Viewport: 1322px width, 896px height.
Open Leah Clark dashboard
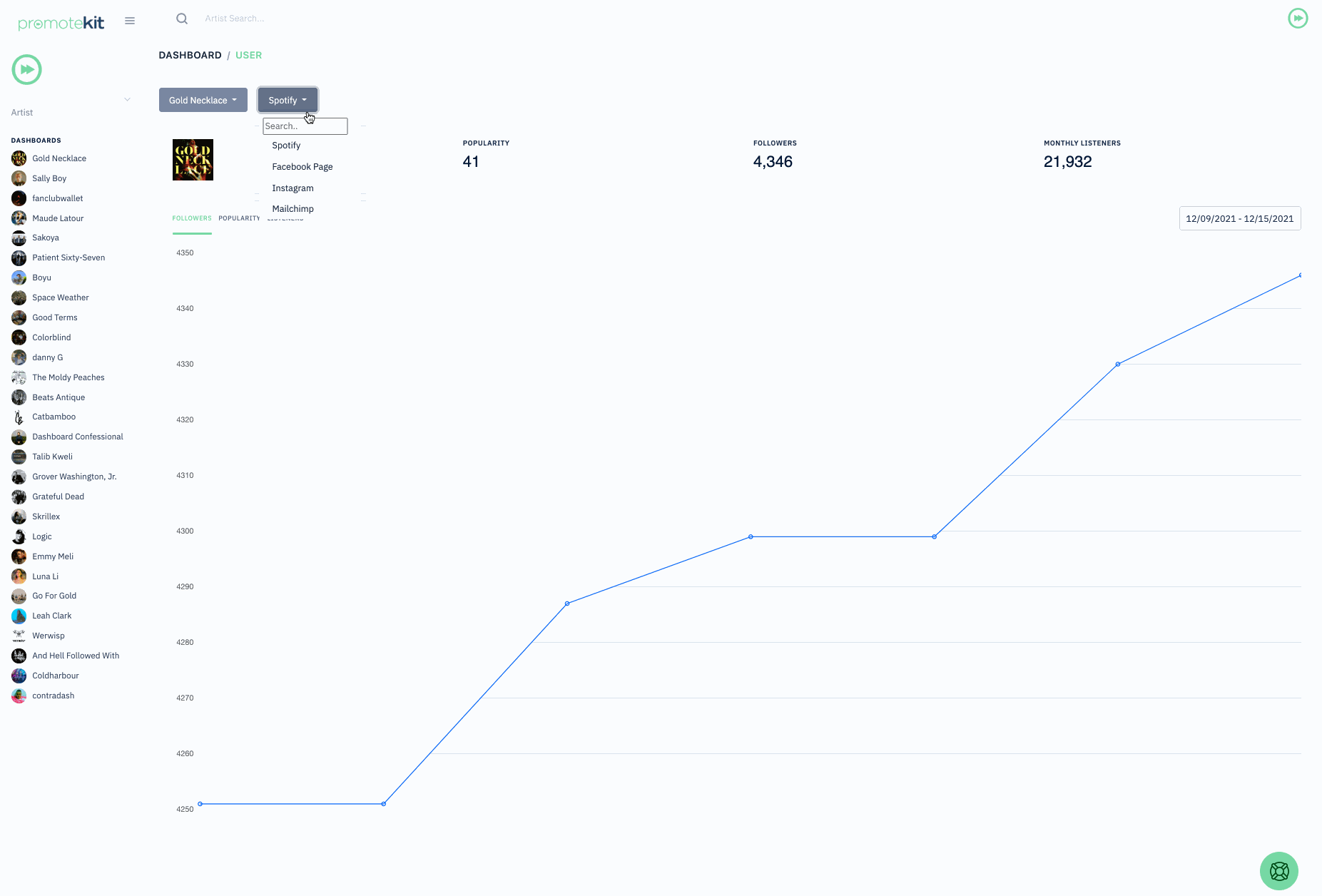(52, 616)
